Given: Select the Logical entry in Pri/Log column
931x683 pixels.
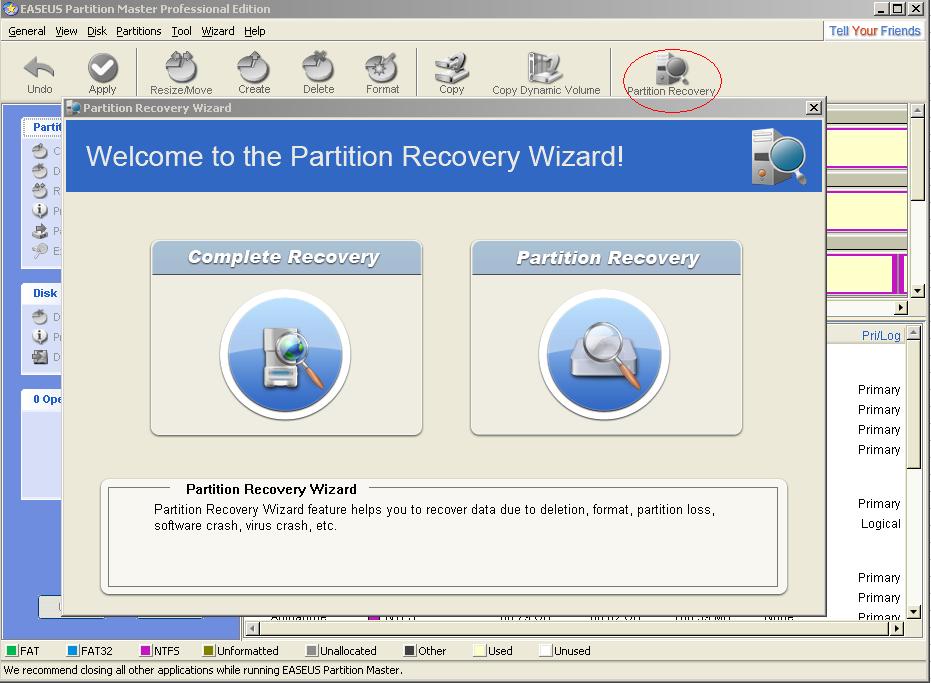Looking at the screenshot, I should click(881, 524).
